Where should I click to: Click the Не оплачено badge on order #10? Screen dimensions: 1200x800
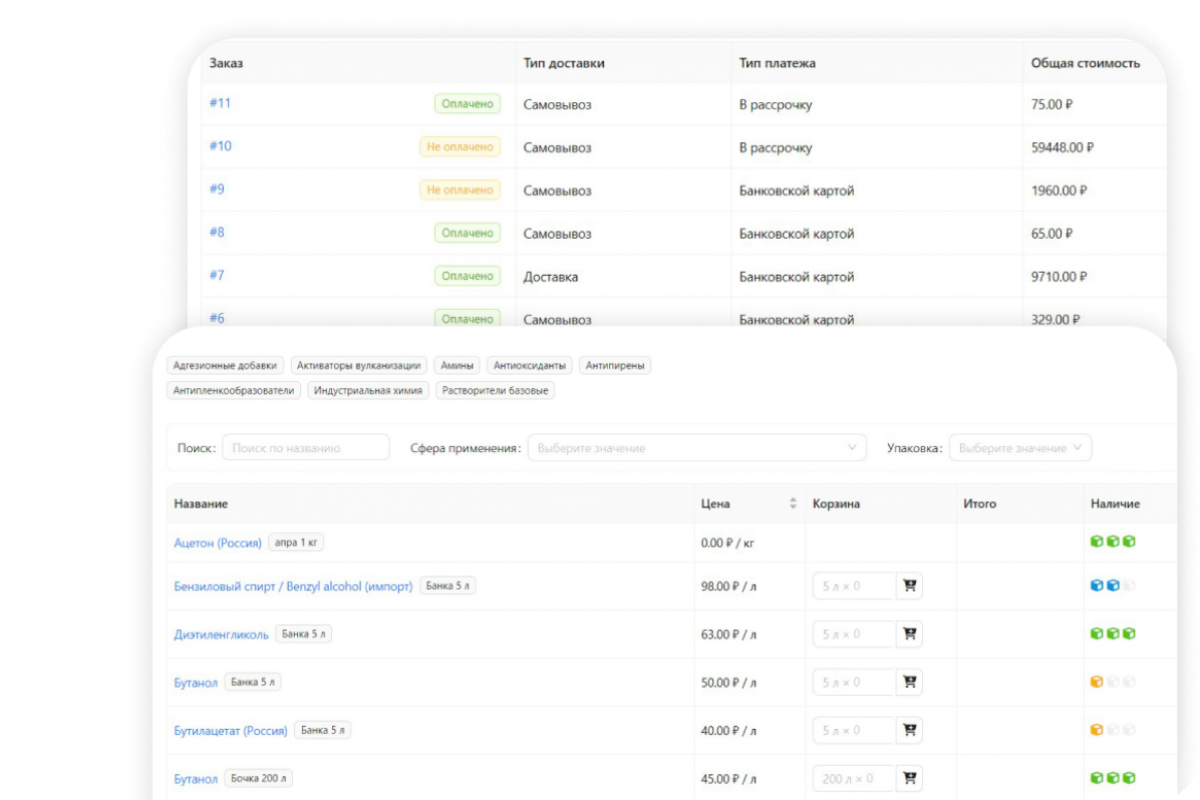[460, 147]
